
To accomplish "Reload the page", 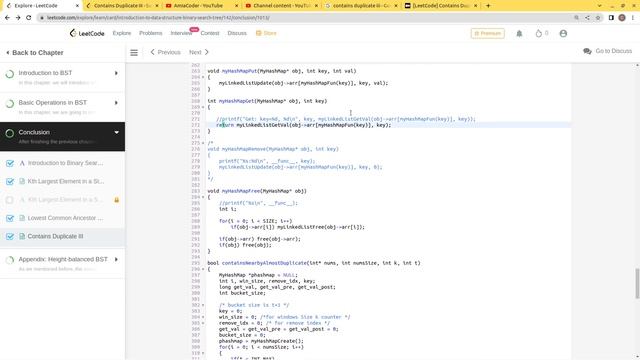I will [29, 18].
